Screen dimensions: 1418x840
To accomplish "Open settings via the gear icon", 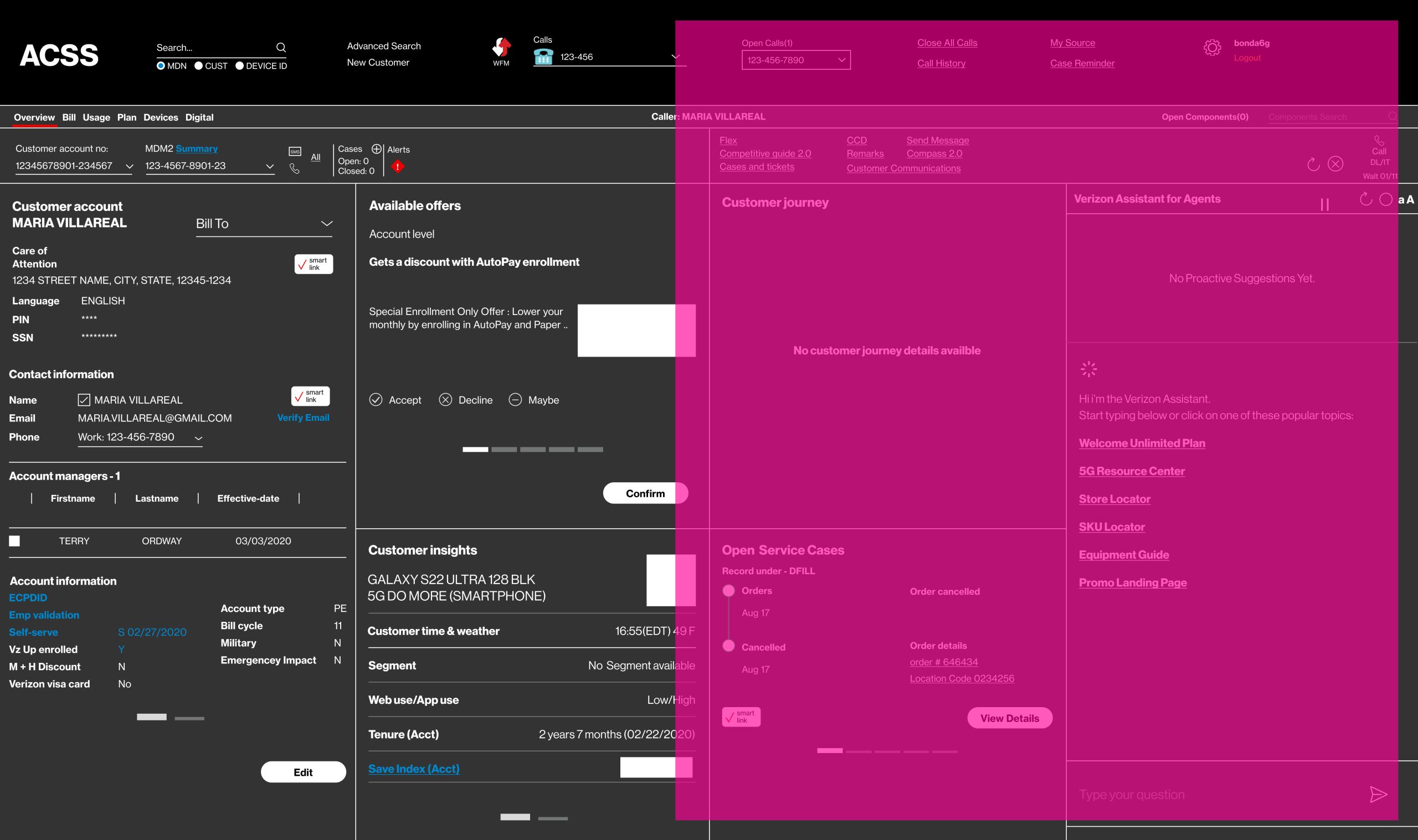I will [x=1213, y=49].
